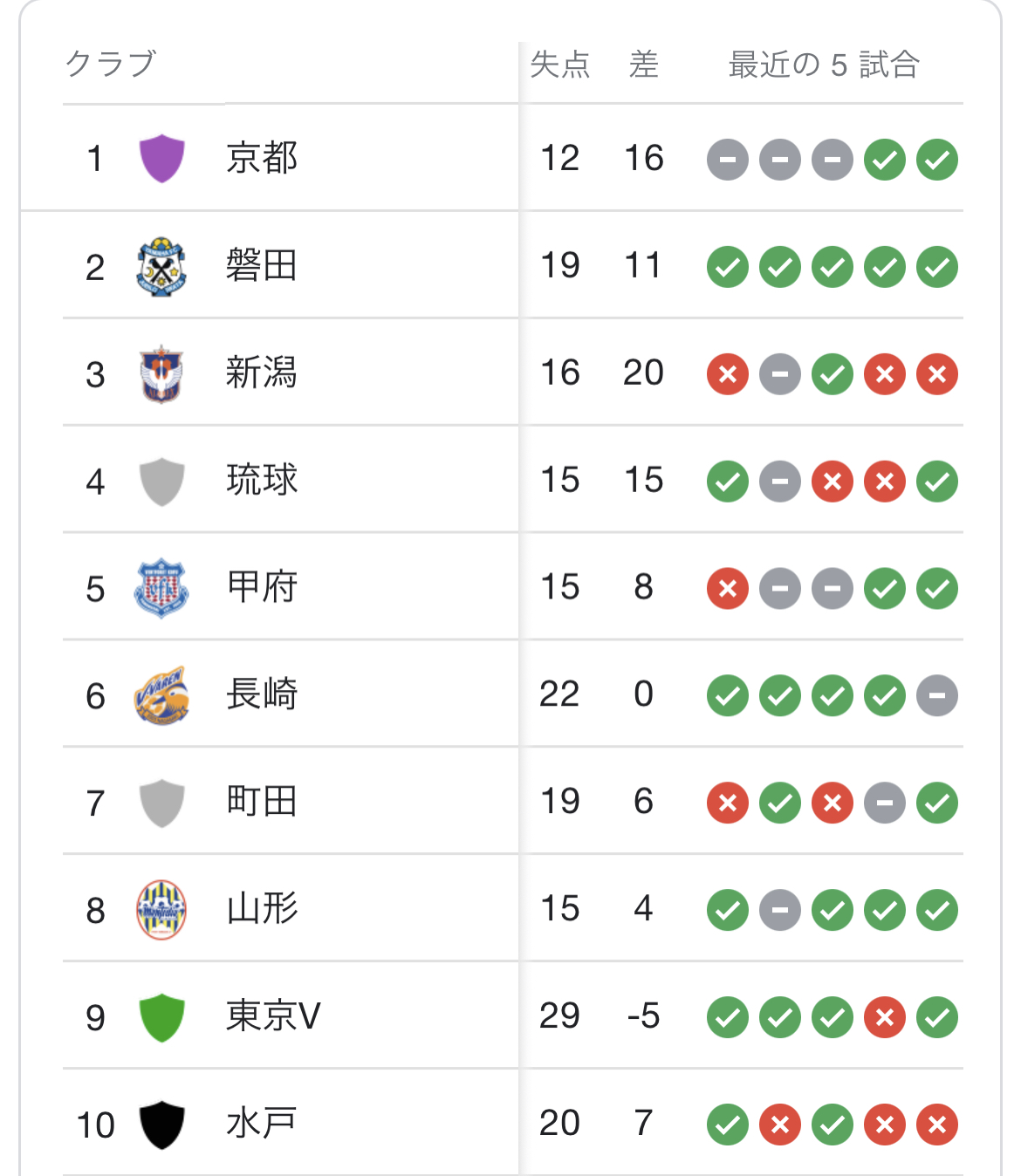Click the 磐田 club crest
The image size is (1021, 1176).
coord(161,266)
